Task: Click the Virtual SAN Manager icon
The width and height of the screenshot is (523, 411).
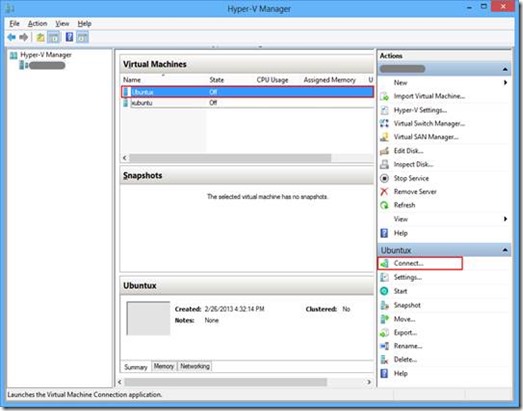Action: point(384,137)
